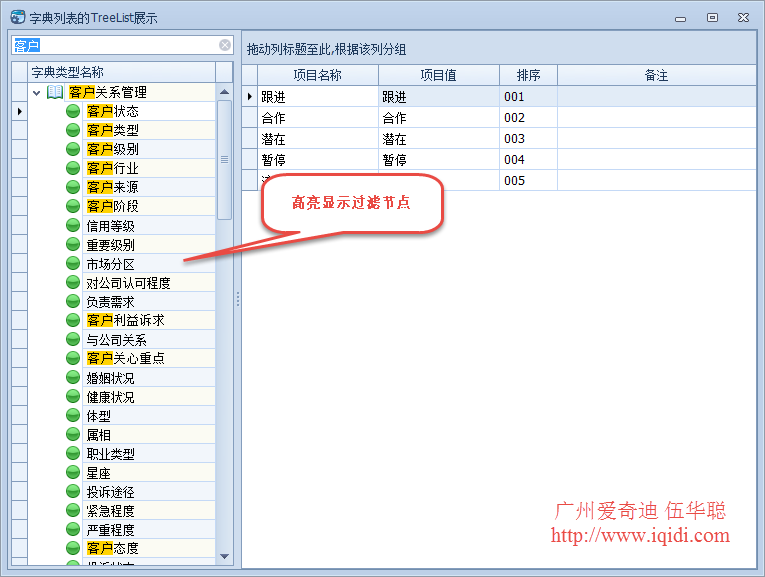Click the green icon beside 客户级别

(73, 149)
